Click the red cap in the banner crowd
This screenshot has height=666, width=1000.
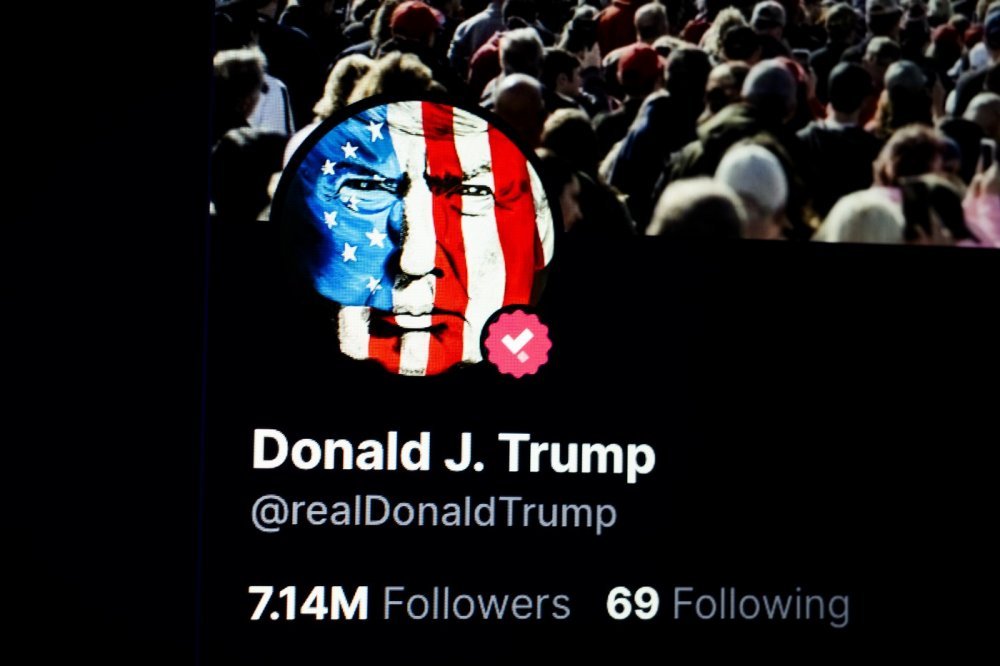[x=415, y=19]
